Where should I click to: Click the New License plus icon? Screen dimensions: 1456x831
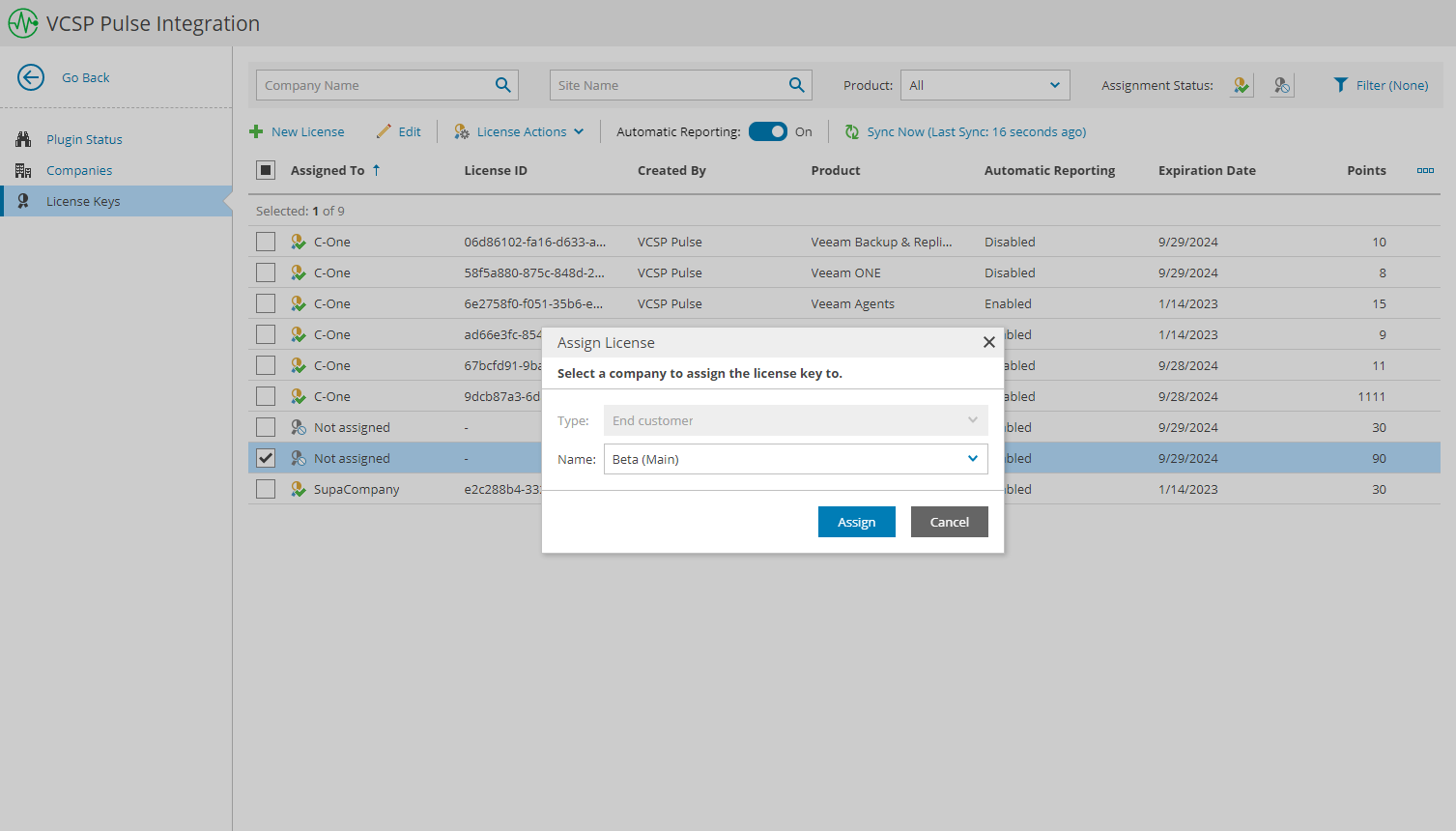pos(258,131)
